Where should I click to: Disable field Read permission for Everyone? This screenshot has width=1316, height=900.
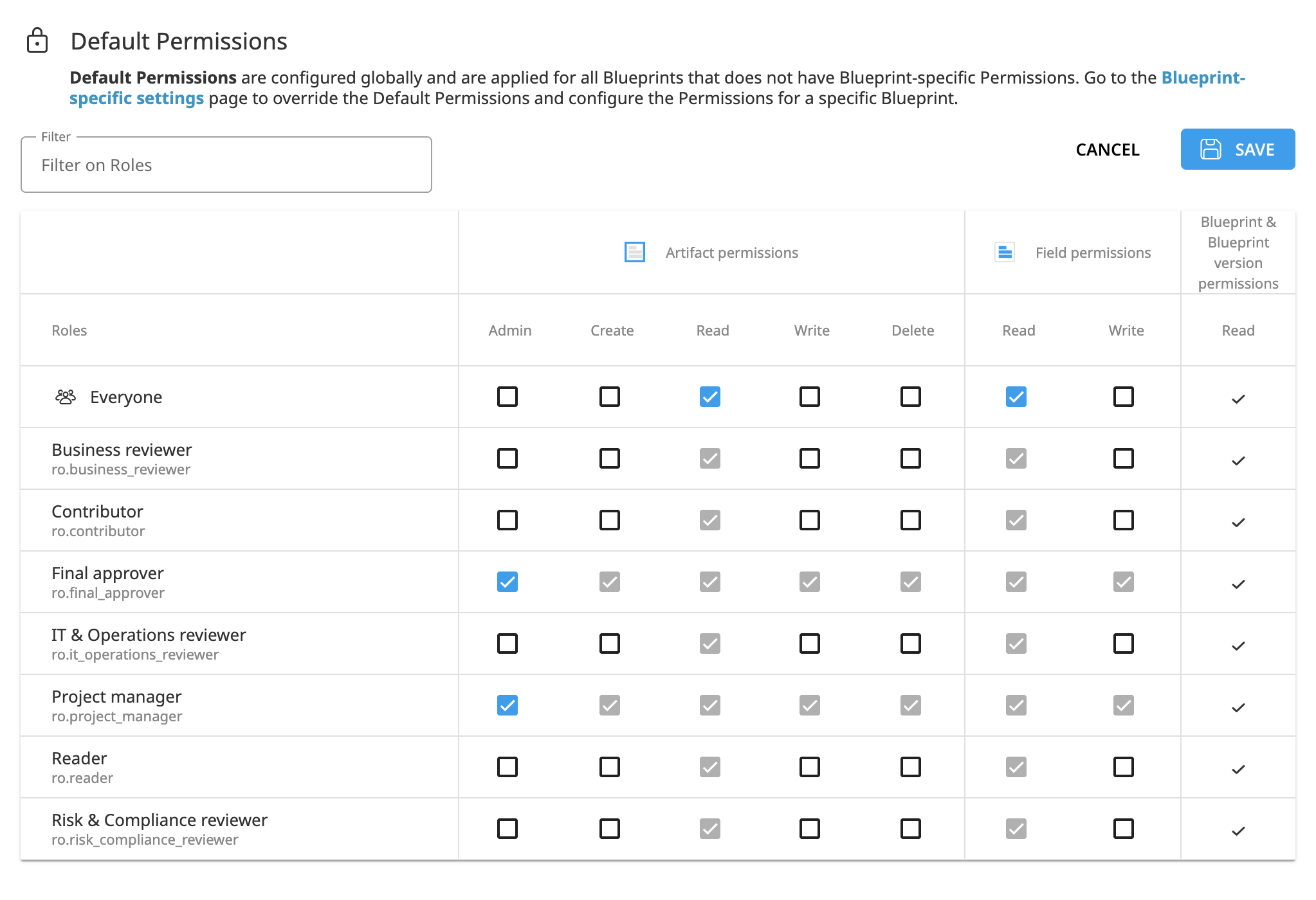pos(1016,397)
